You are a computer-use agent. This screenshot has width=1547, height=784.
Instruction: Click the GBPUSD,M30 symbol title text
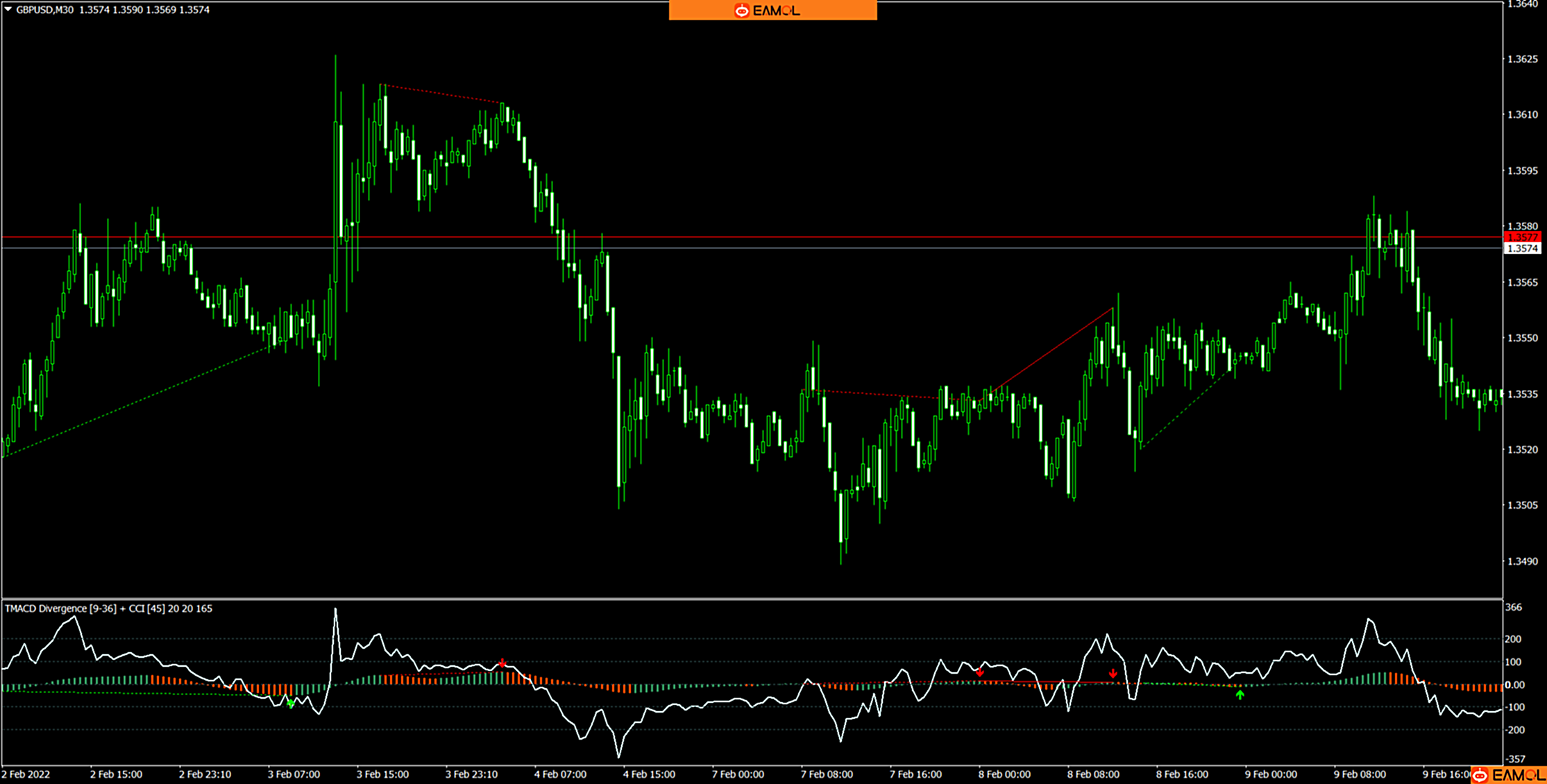click(44, 10)
